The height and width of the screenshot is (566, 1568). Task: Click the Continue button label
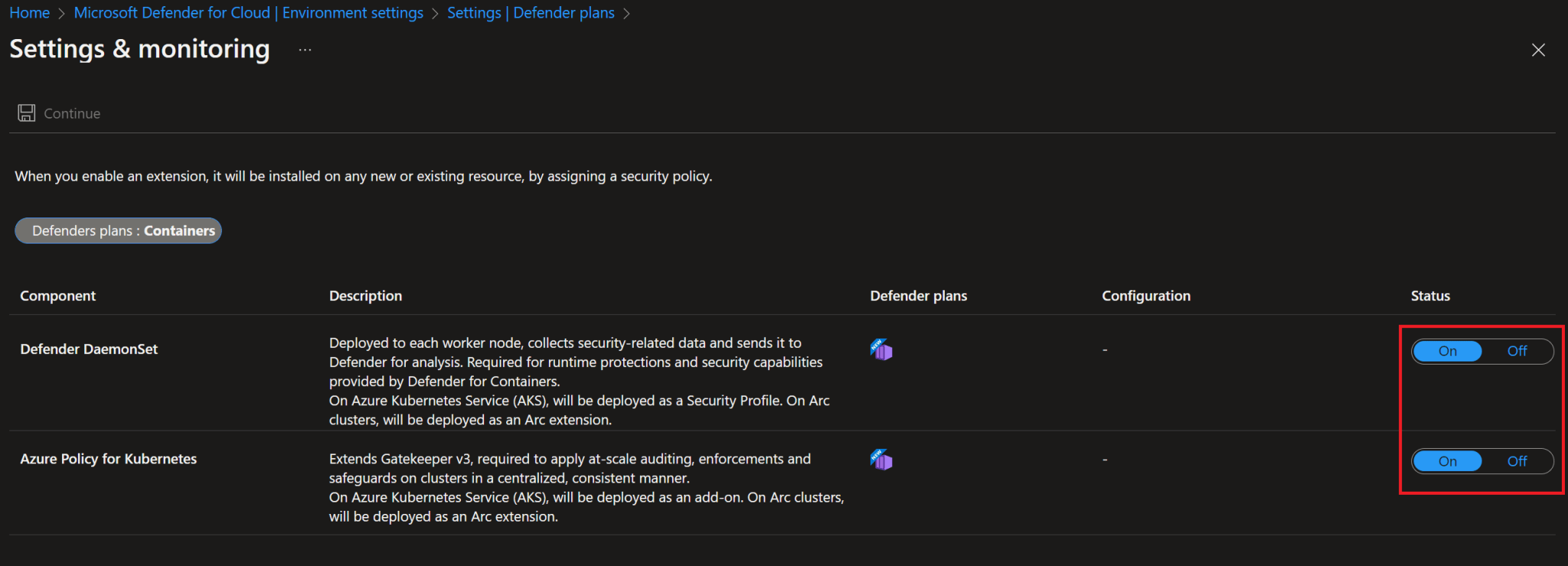(72, 113)
